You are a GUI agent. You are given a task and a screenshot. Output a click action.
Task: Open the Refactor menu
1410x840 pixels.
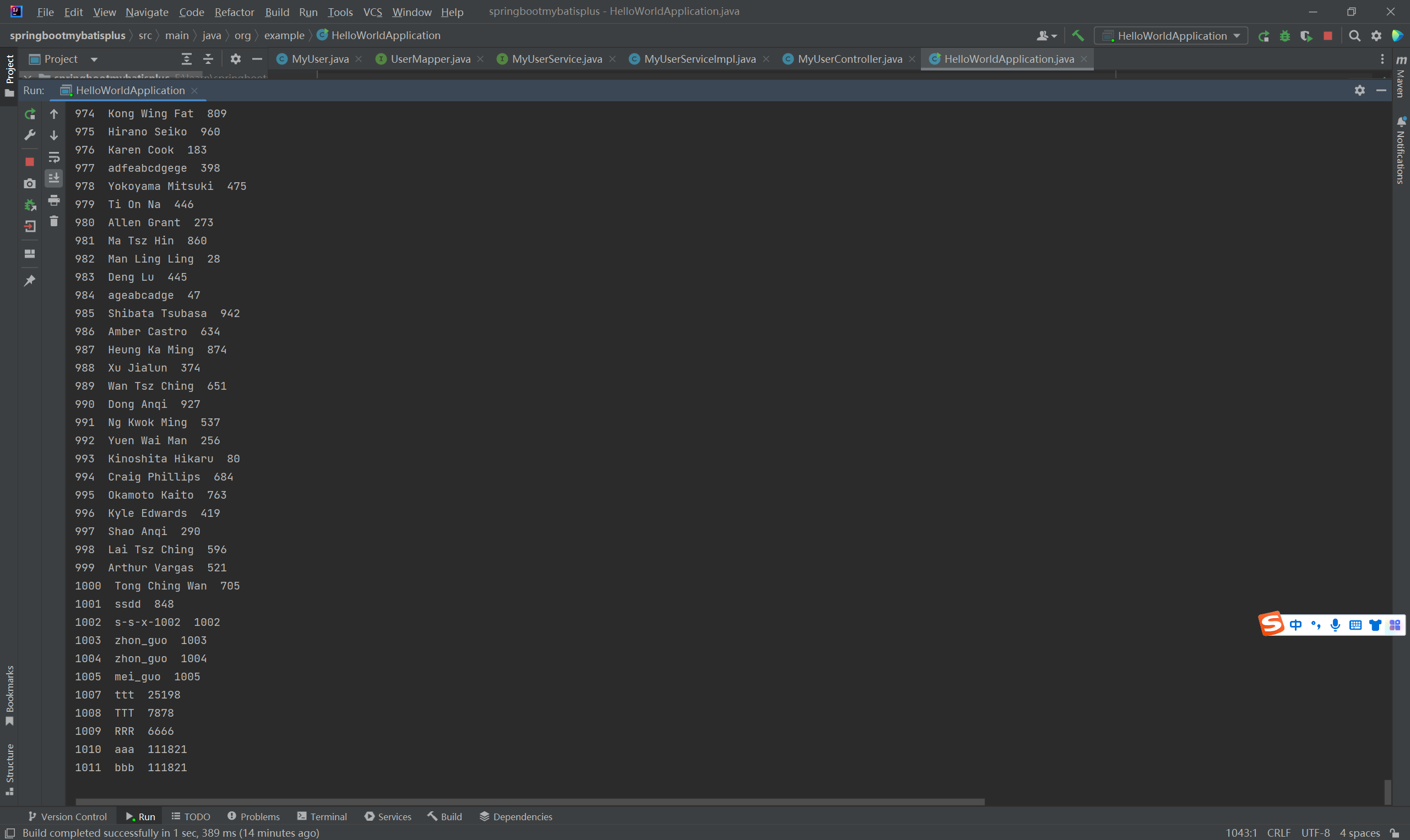coord(234,12)
